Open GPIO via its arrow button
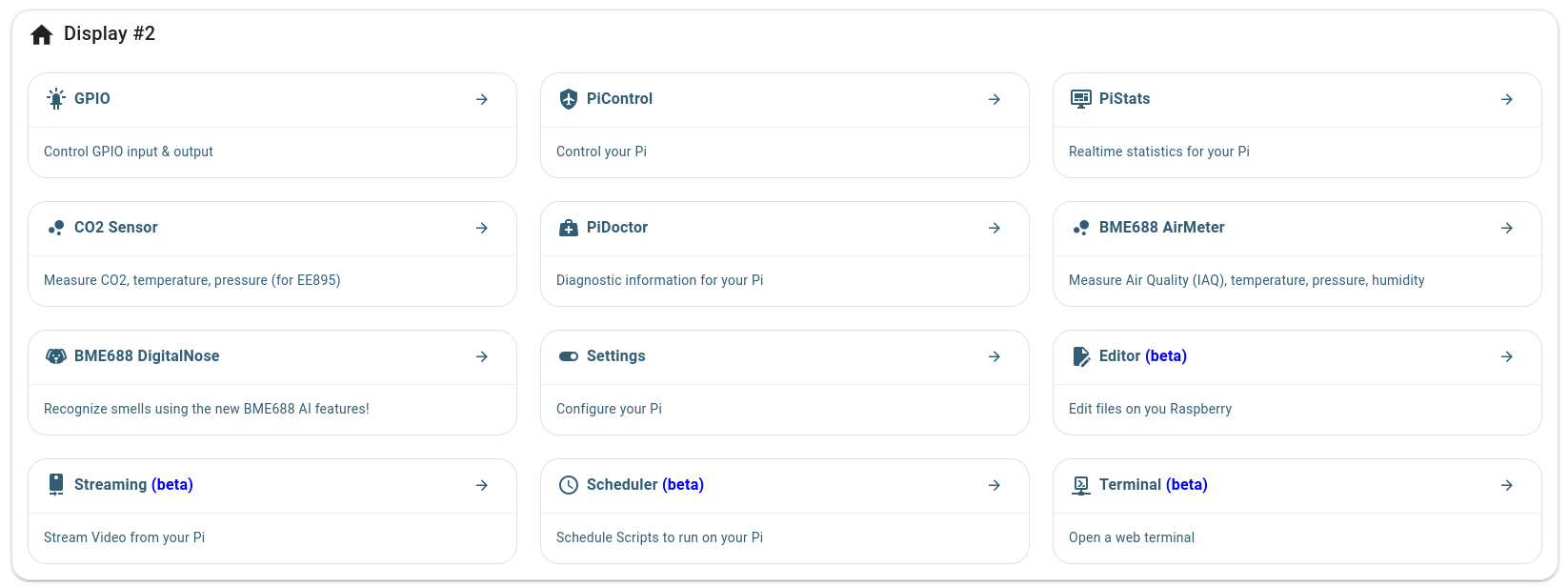Screen dimensions: 1568x587 (482, 99)
